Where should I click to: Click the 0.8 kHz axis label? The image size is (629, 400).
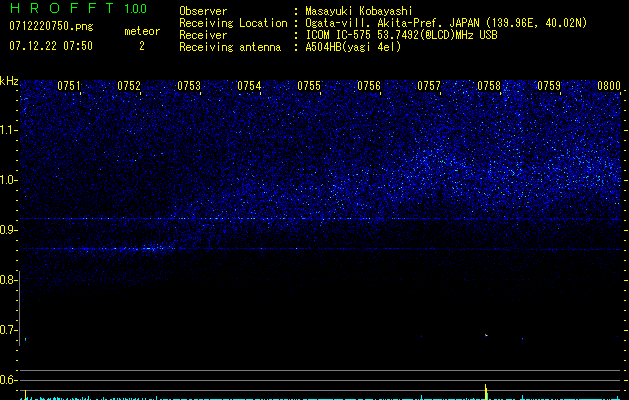click(9, 280)
